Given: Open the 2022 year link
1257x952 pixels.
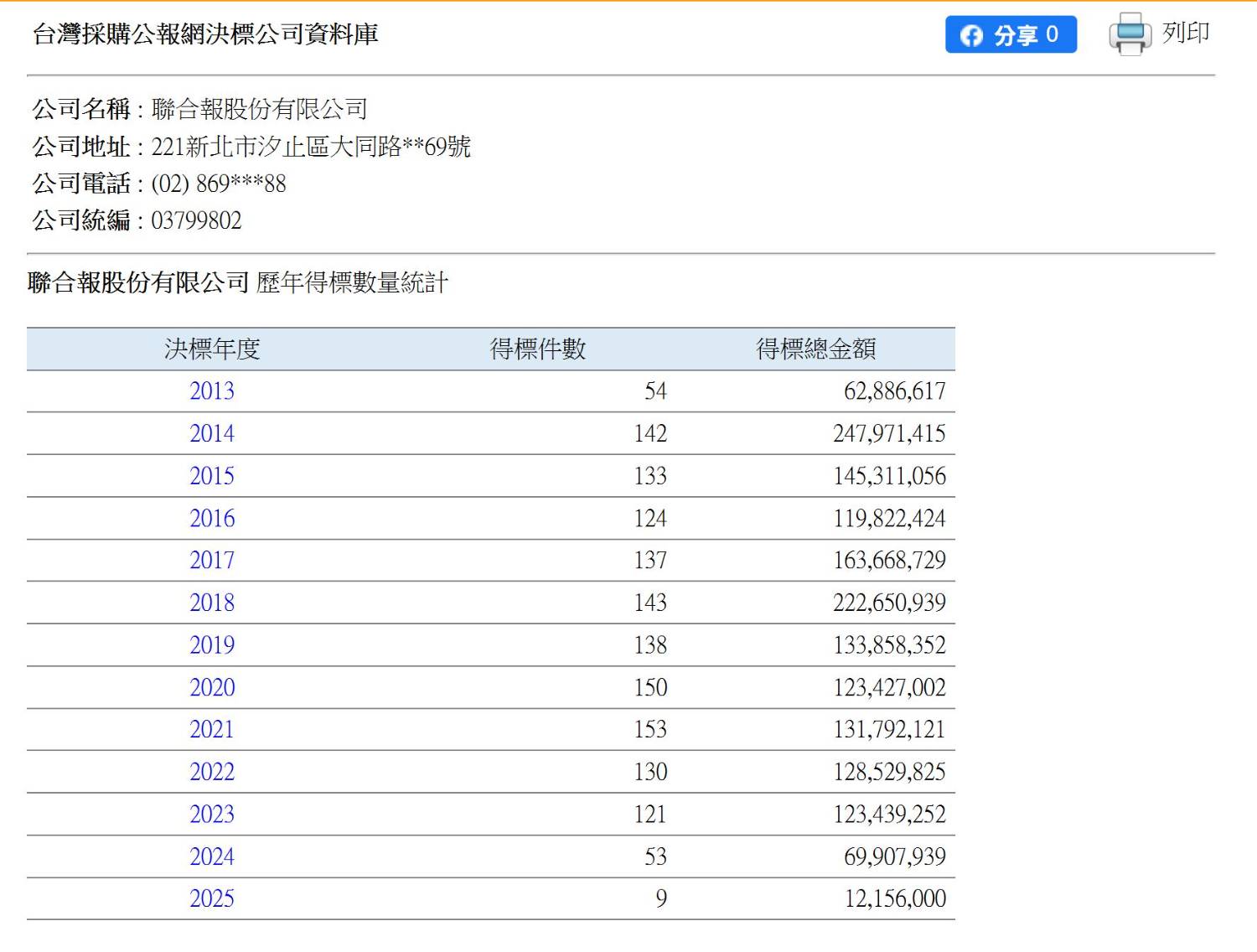Looking at the screenshot, I should (x=212, y=772).
